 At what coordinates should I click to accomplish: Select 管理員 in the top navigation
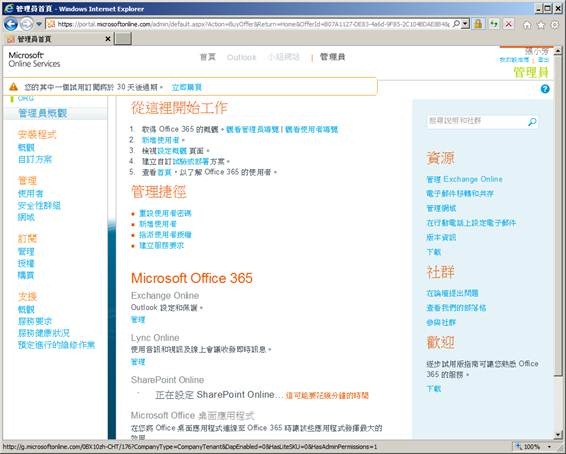click(332, 57)
